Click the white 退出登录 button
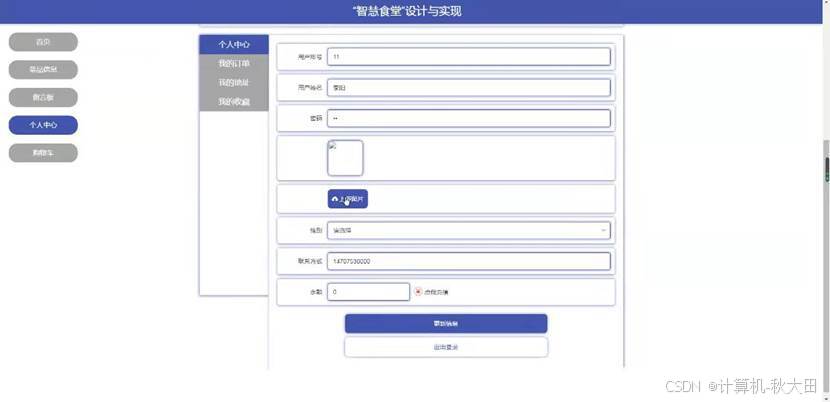830x402 pixels. pos(446,347)
